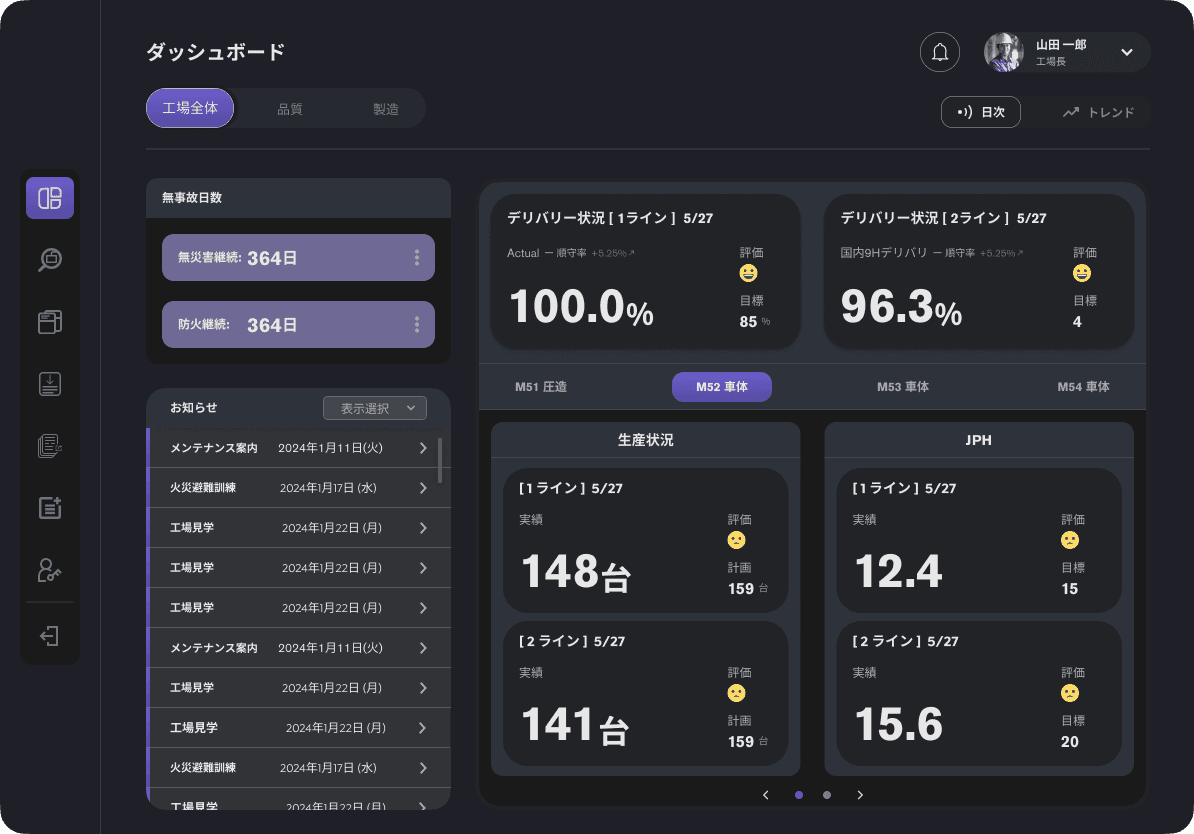This screenshot has height=834, width=1194.
Task: Open the 表示選択 display dropdown
Action: (374, 408)
